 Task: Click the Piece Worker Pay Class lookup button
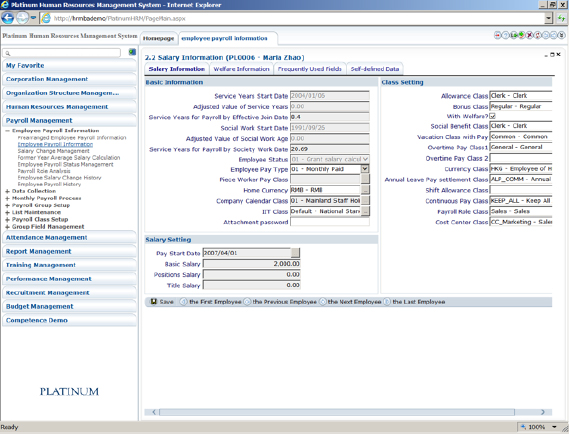point(365,179)
